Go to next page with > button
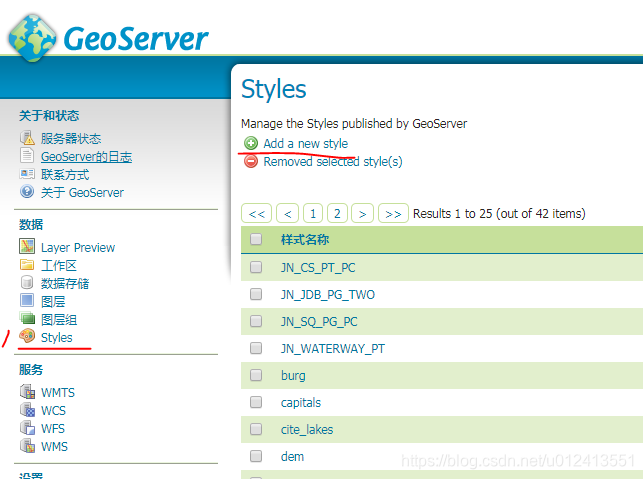The image size is (643, 479). click(363, 213)
